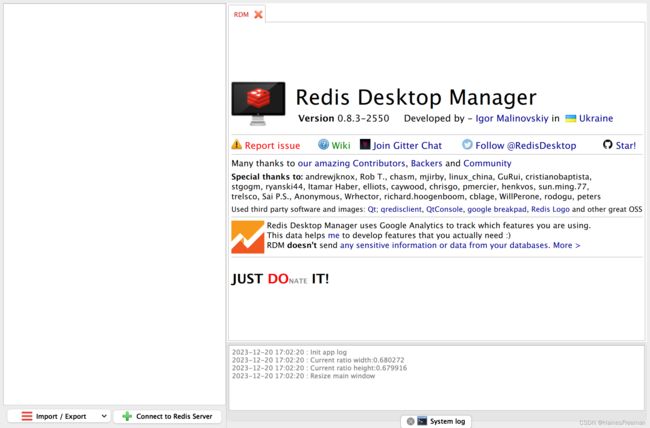Select 'Resize main window' log line
This screenshot has width=650, height=428.
click(303, 376)
